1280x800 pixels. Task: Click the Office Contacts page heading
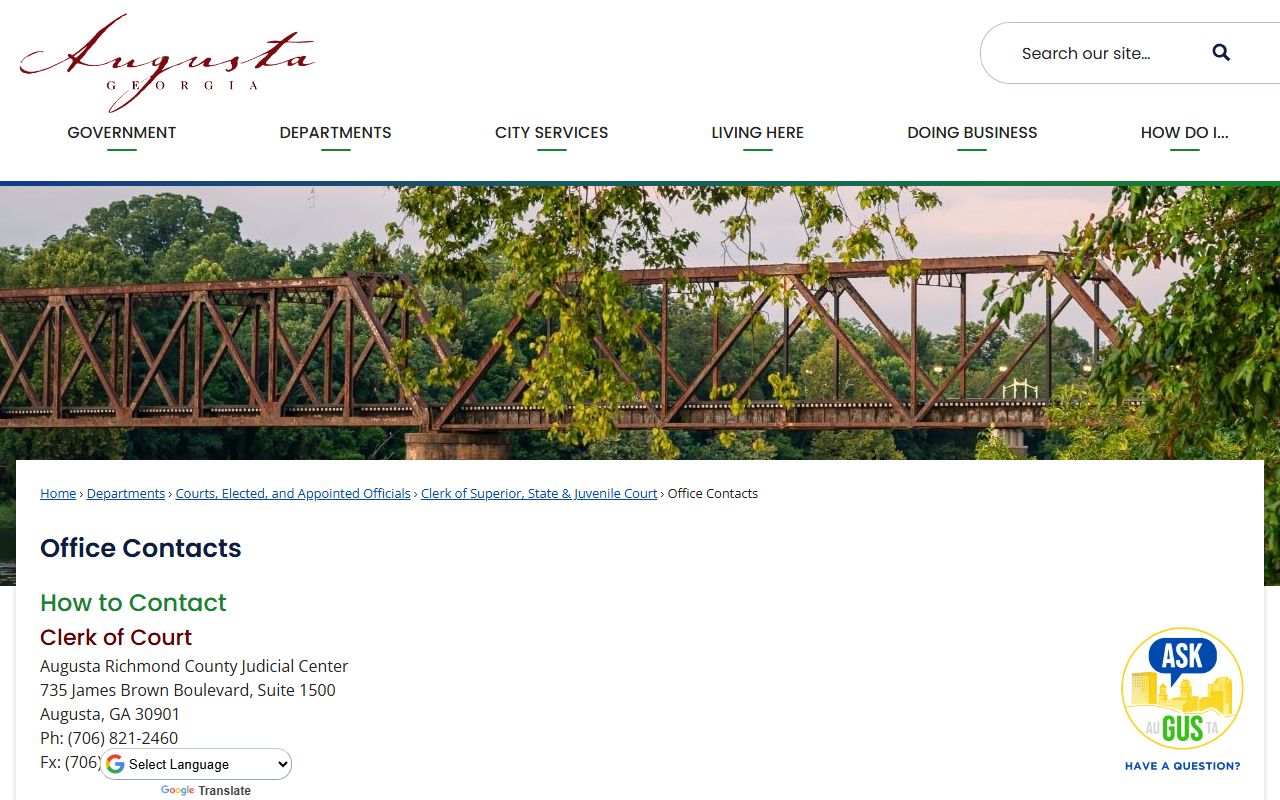[x=141, y=548]
